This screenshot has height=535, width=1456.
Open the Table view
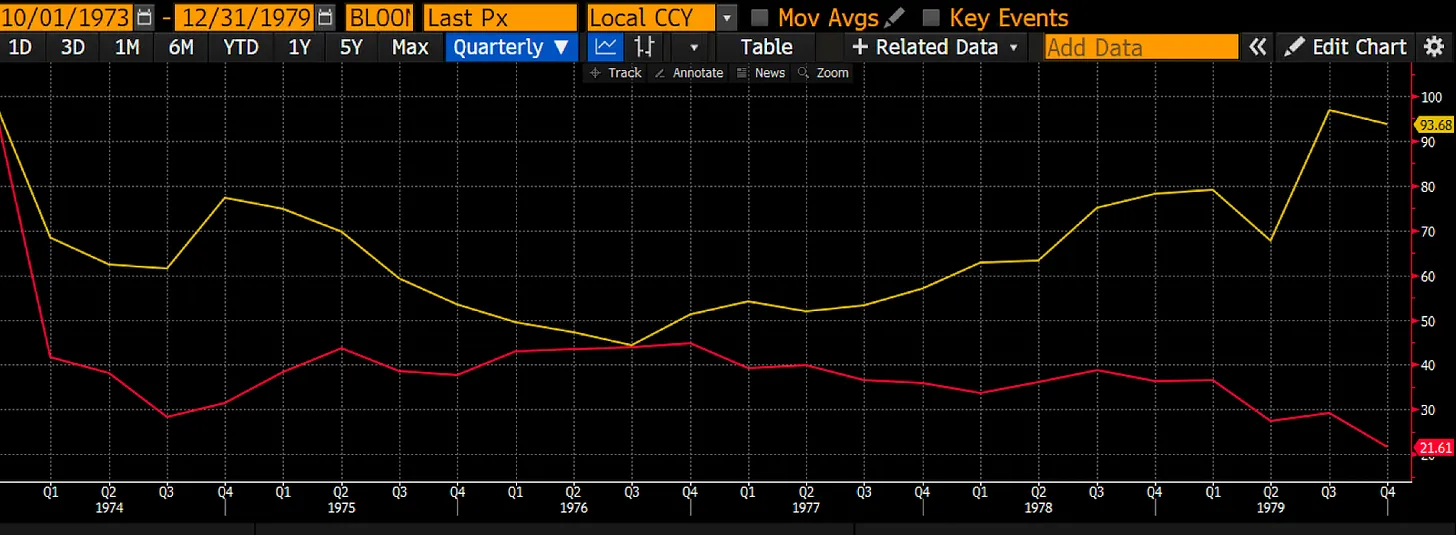point(766,47)
